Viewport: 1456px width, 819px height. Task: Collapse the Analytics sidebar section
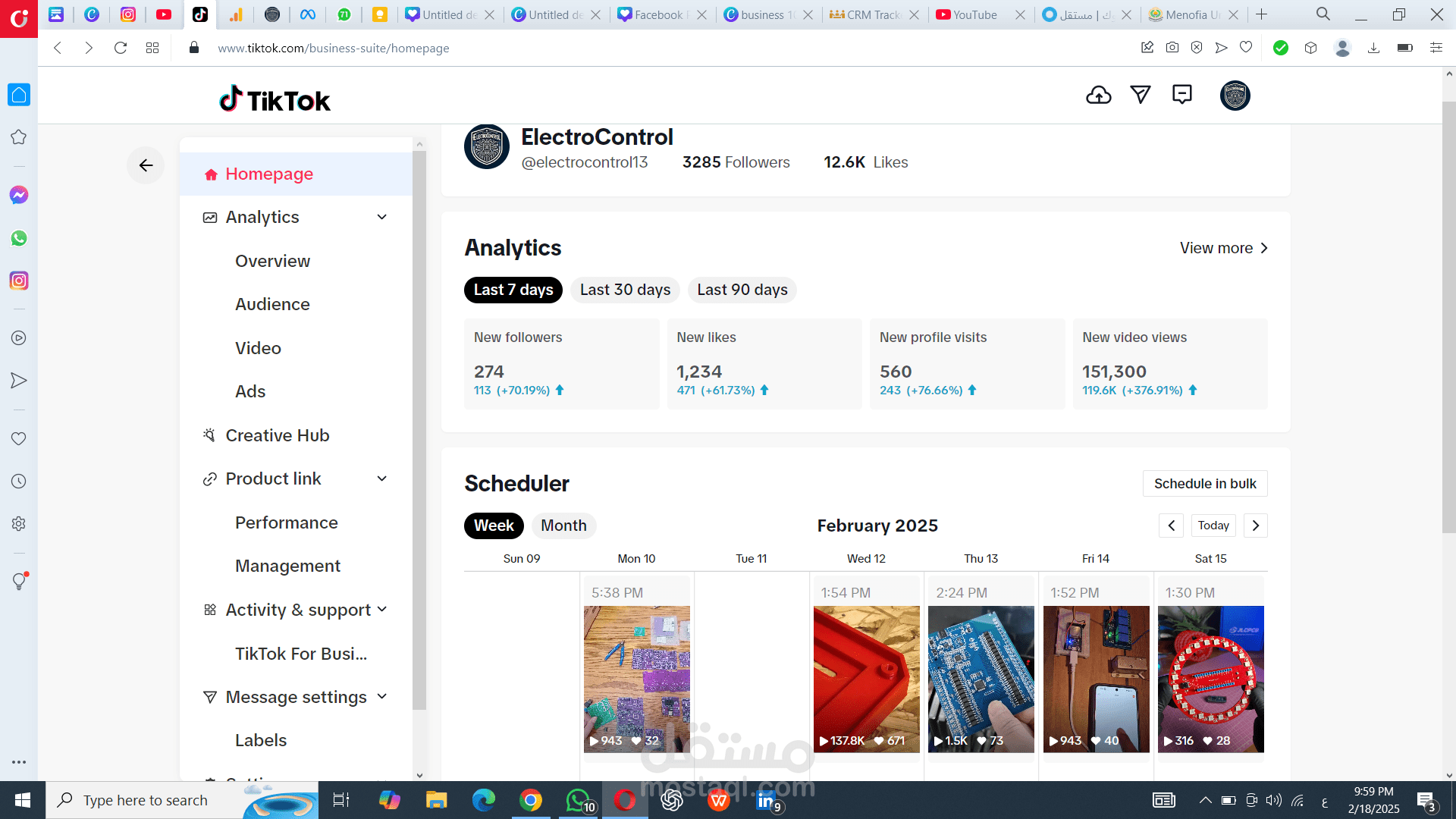[x=381, y=218]
